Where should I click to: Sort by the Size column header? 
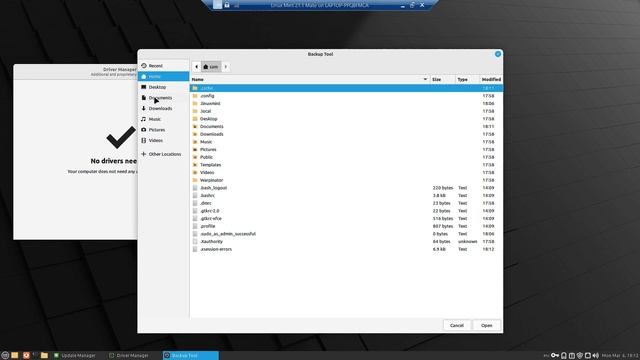click(442, 79)
